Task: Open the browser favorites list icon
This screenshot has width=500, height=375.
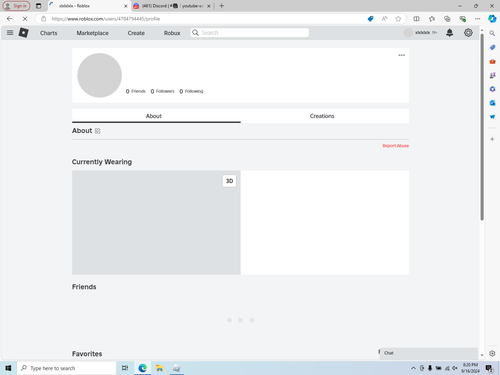Action: [x=432, y=19]
